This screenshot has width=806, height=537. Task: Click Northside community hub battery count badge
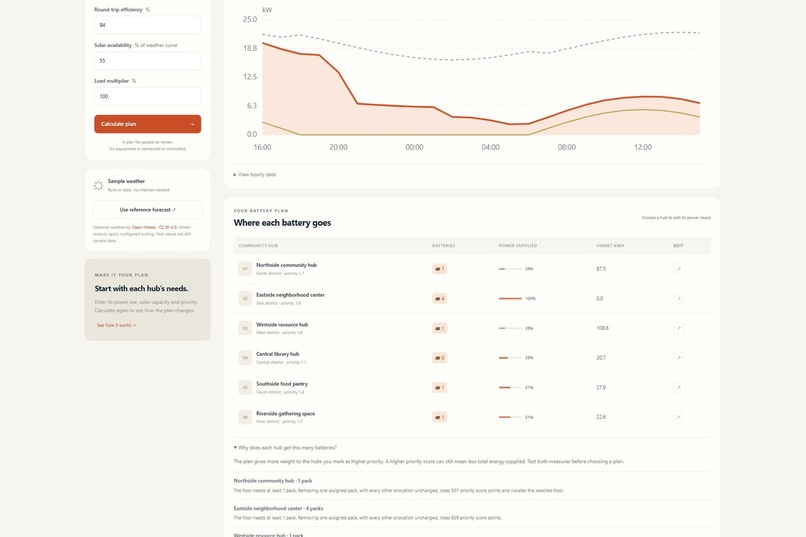(439, 269)
